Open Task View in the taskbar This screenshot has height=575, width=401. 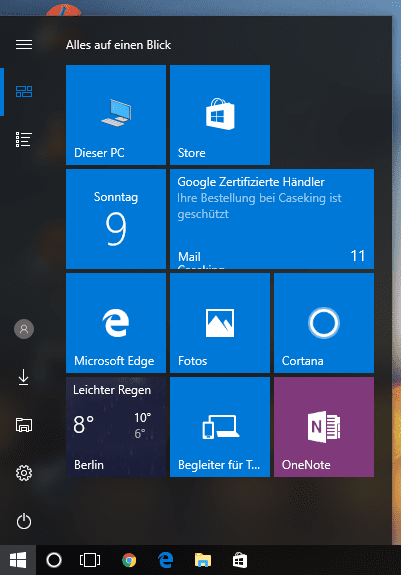90,560
